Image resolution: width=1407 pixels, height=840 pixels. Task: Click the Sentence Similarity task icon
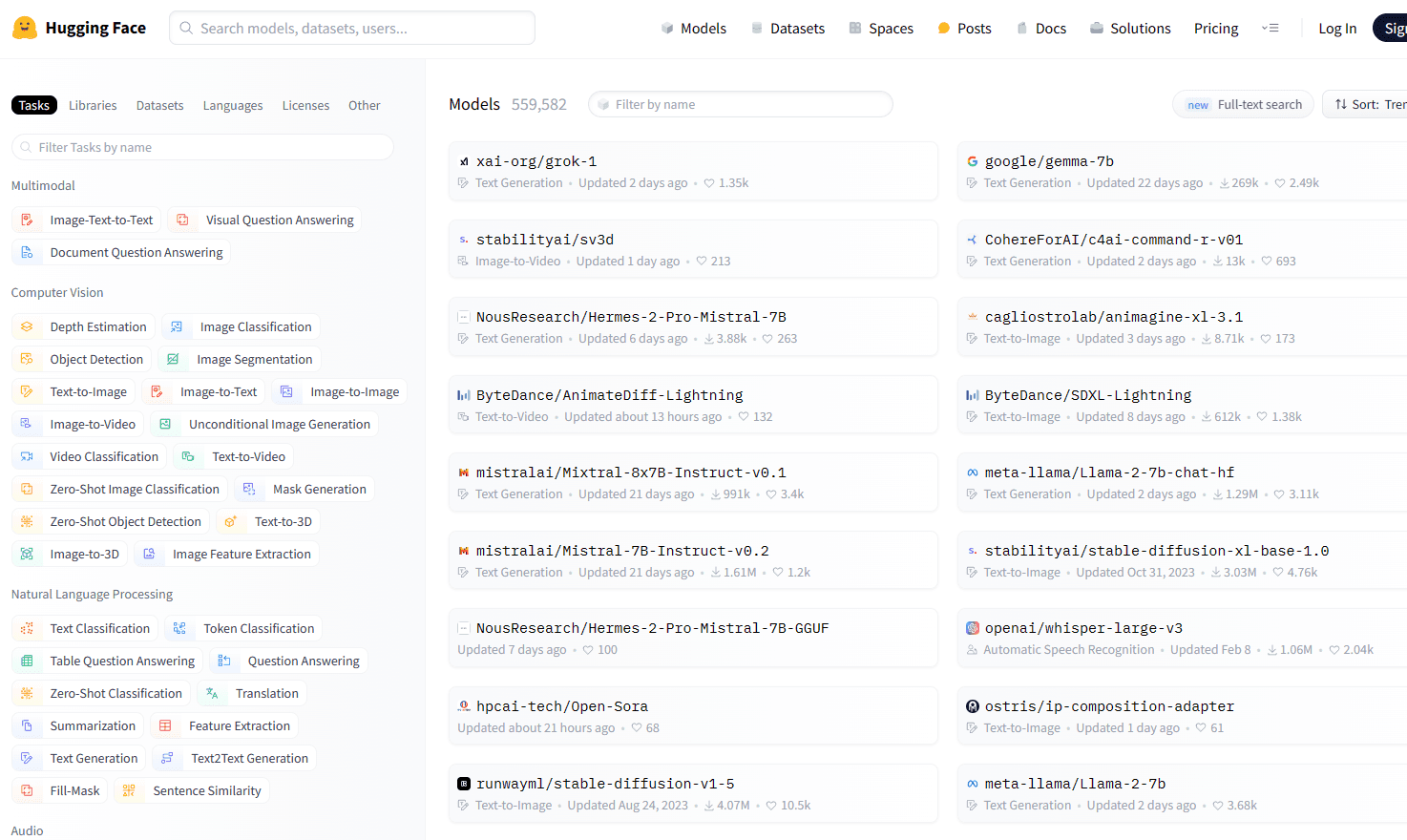coord(130,790)
